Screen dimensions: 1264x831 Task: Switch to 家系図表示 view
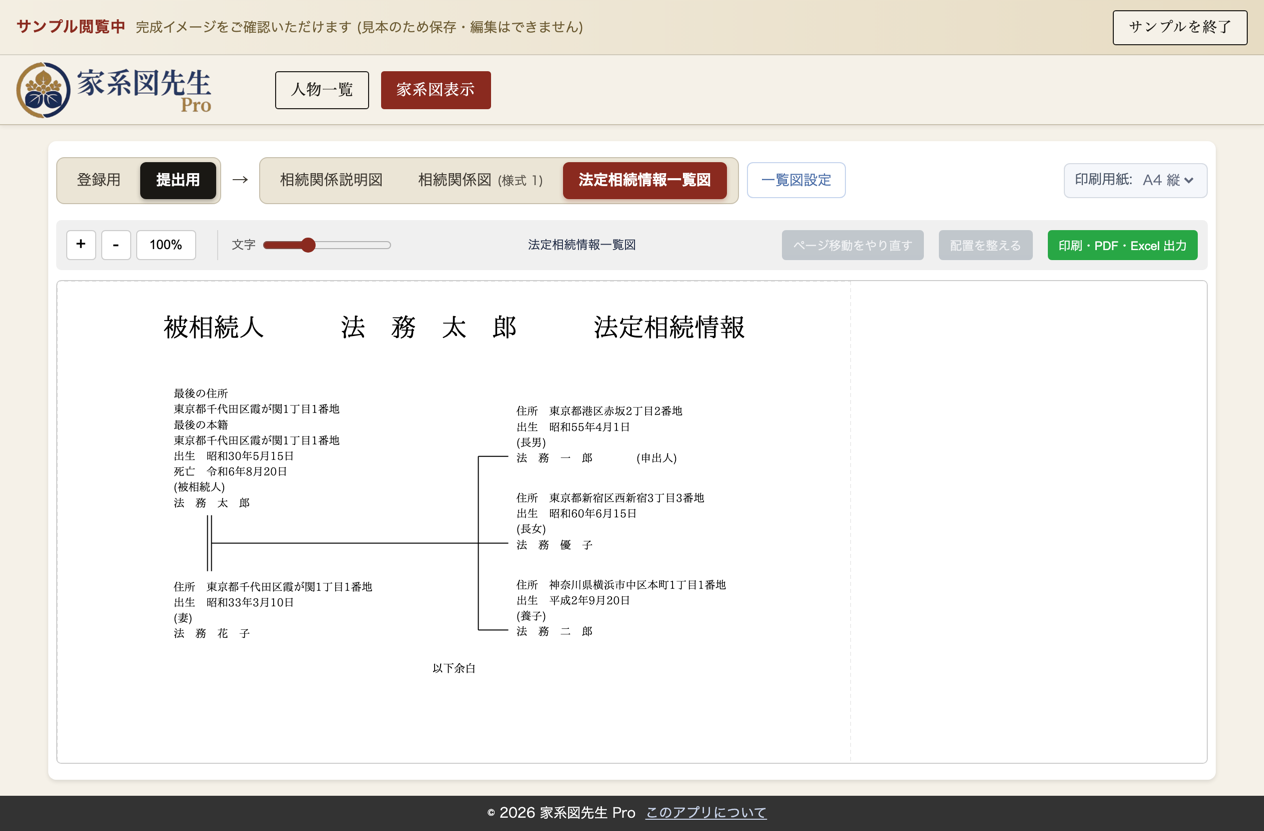(x=436, y=90)
